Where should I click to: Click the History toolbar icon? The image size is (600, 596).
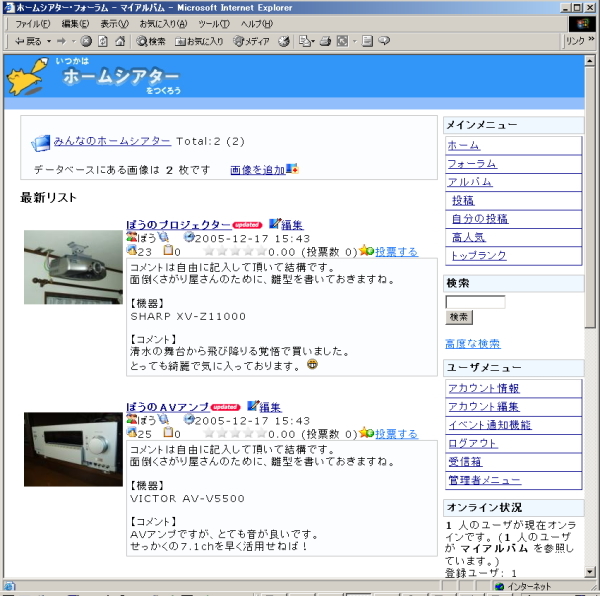tap(284, 41)
